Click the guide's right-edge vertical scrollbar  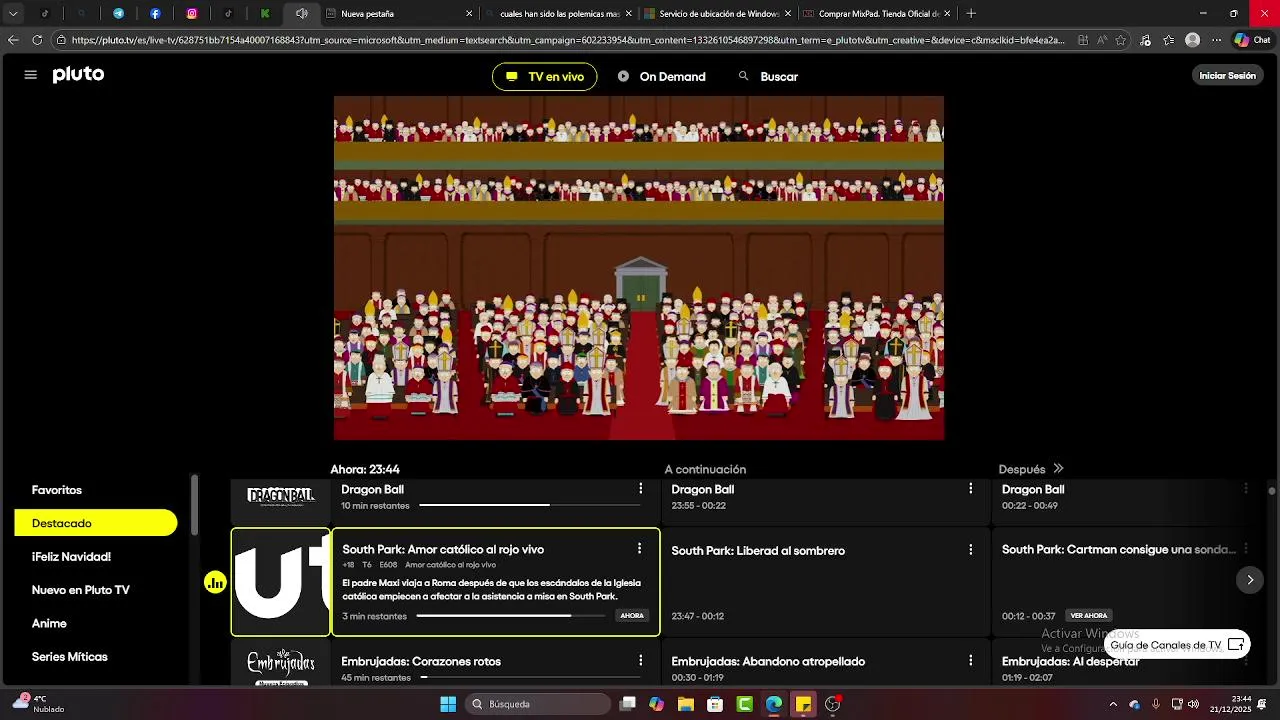(1272, 490)
